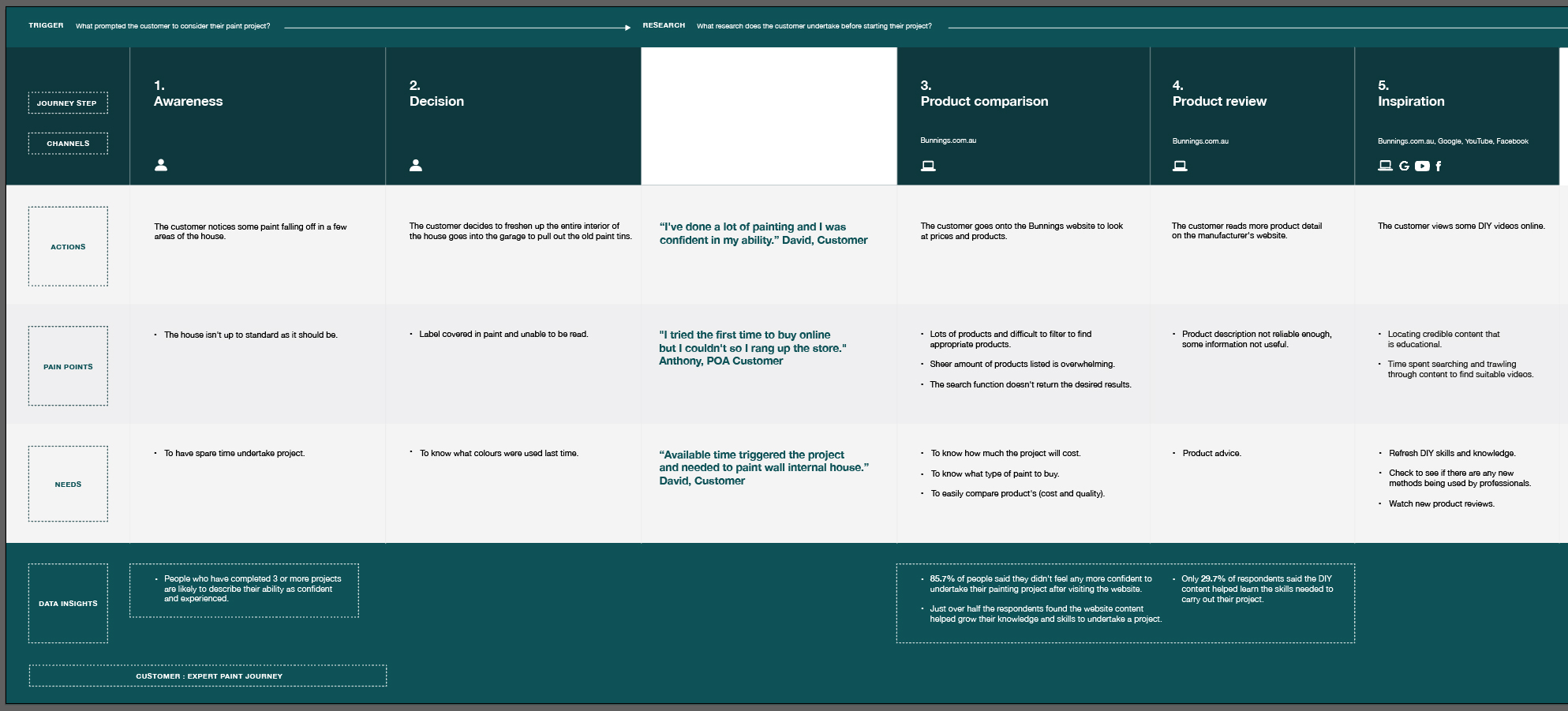Viewport: 1568px width, 711px height.
Task: Click "What research does the customer undertake" text
Action: (x=814, y=26)
